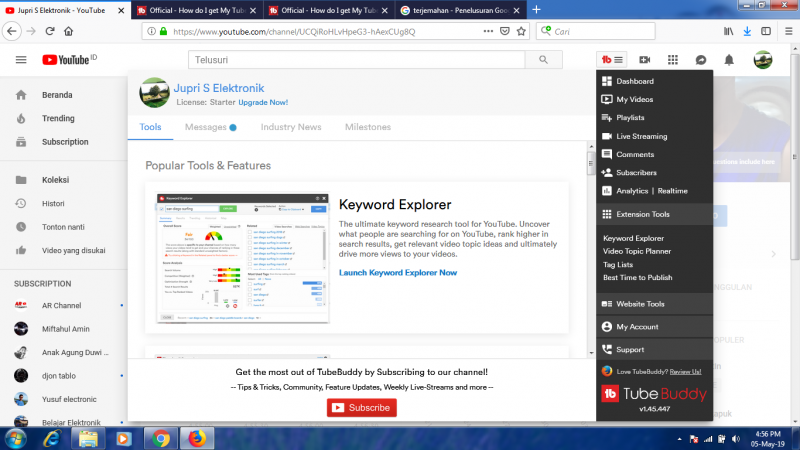
Task: Expand the My Account section
Action: click(x=637, y=327)
